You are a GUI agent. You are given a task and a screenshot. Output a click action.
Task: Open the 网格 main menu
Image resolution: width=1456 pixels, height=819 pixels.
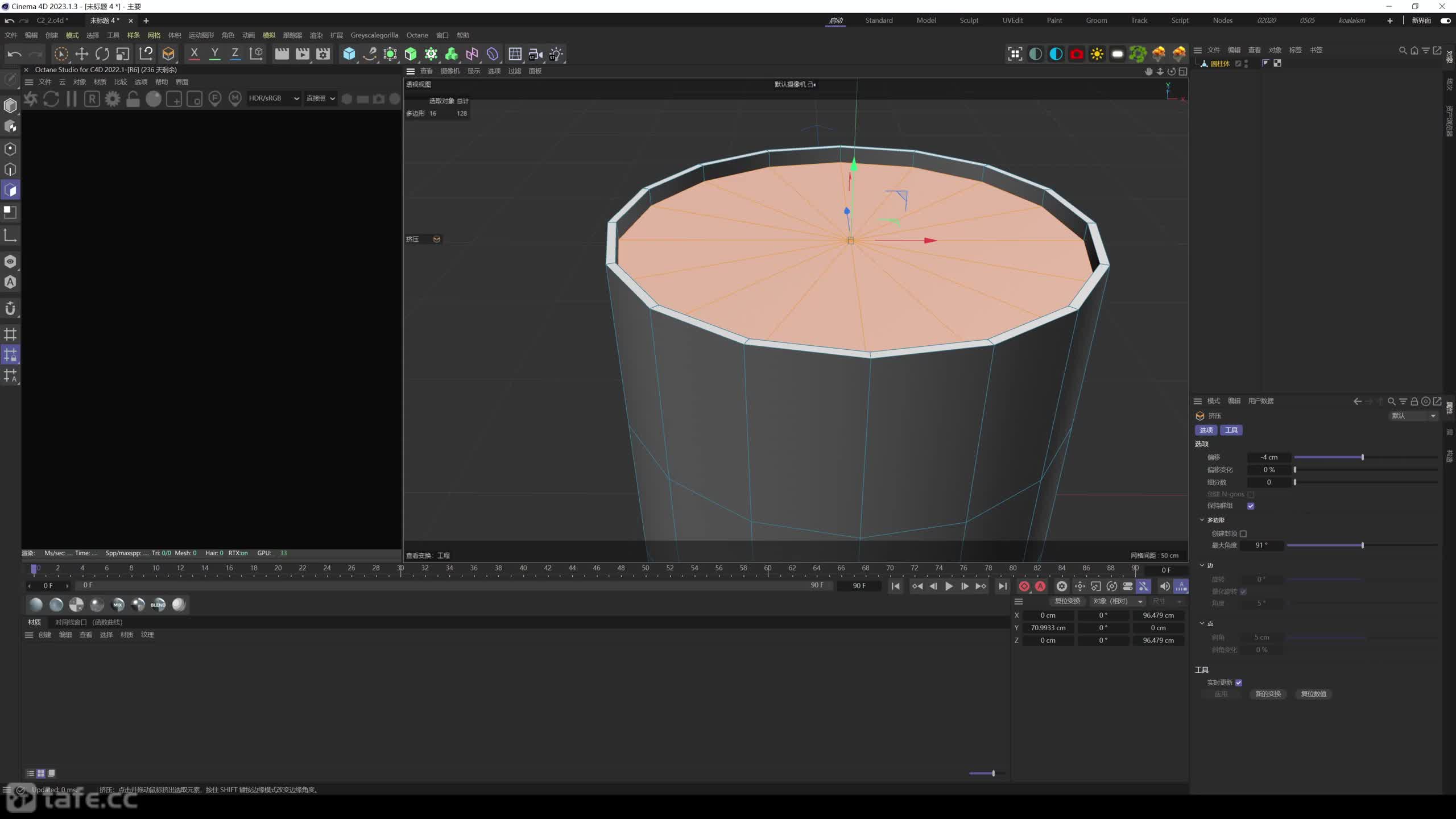click(154, 35)
